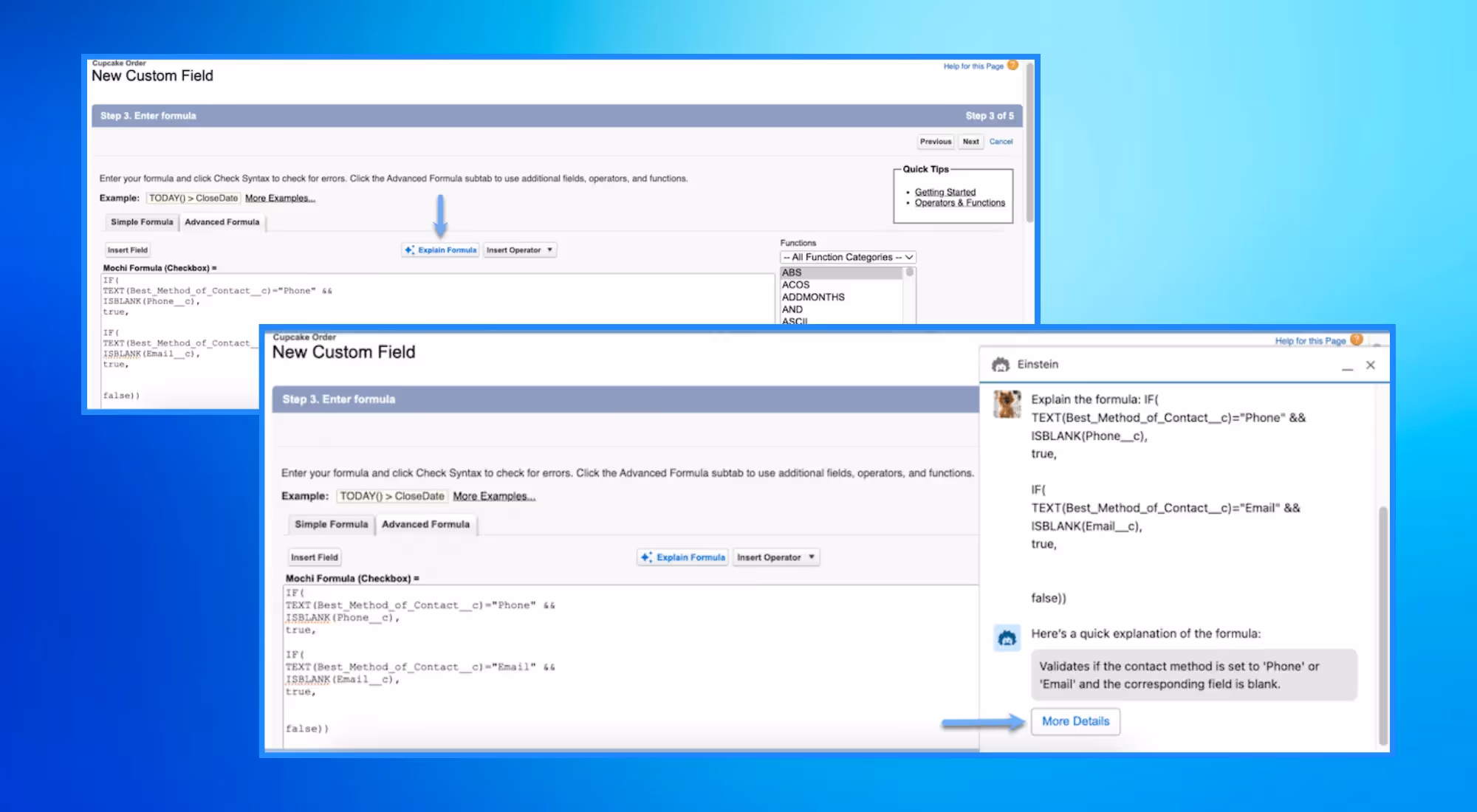
Task: Switch to Simple Formula tab in front window
Action: [331, 524]
